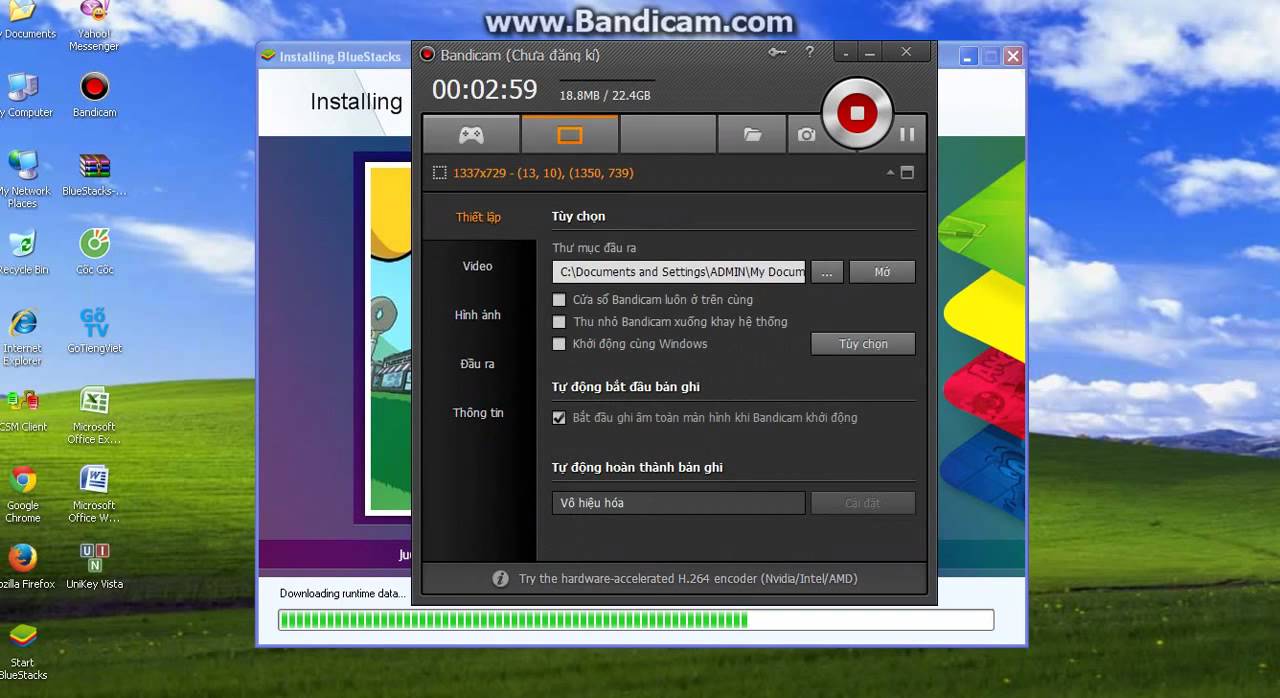Select the game recording mode gamepad icon

click(471, 134)
